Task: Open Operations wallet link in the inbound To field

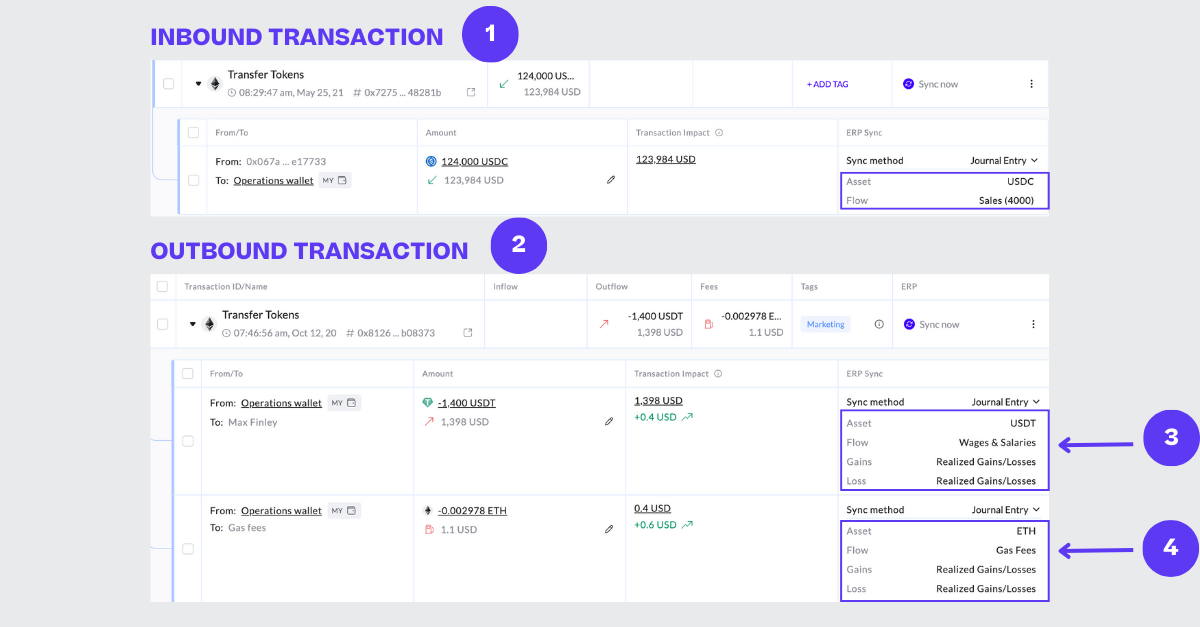Action: pyautogui.click(x=273, y=180)
